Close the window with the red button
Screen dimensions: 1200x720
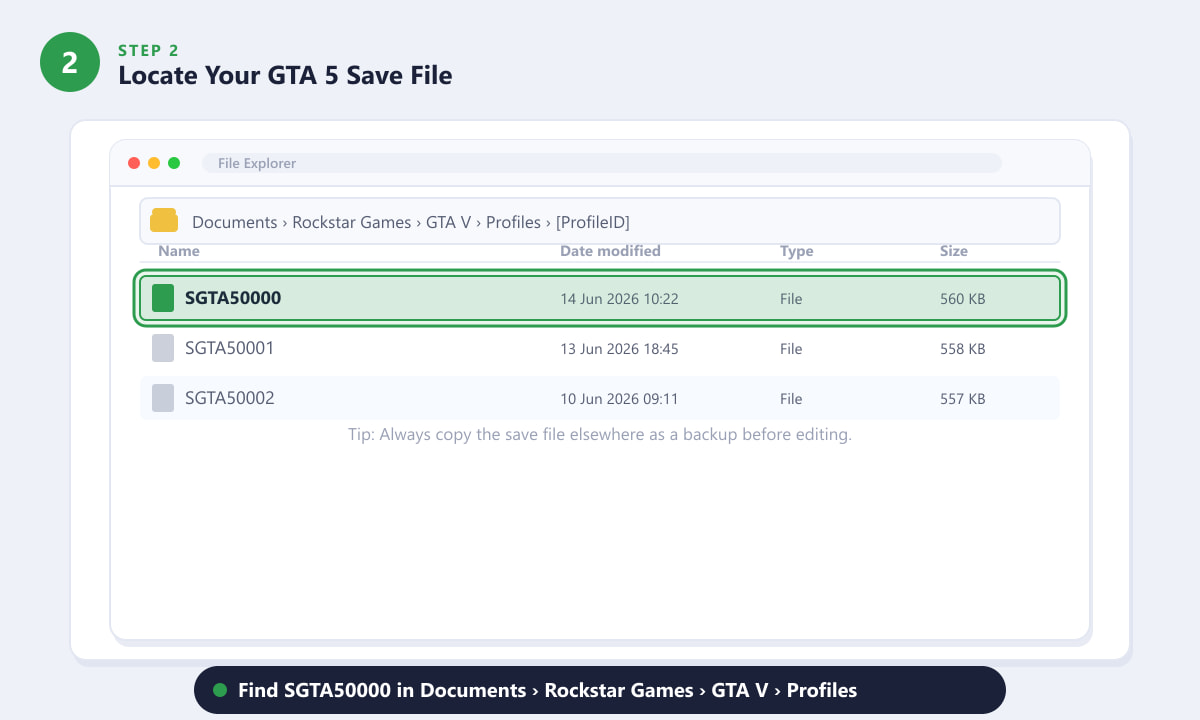[134, 163]
